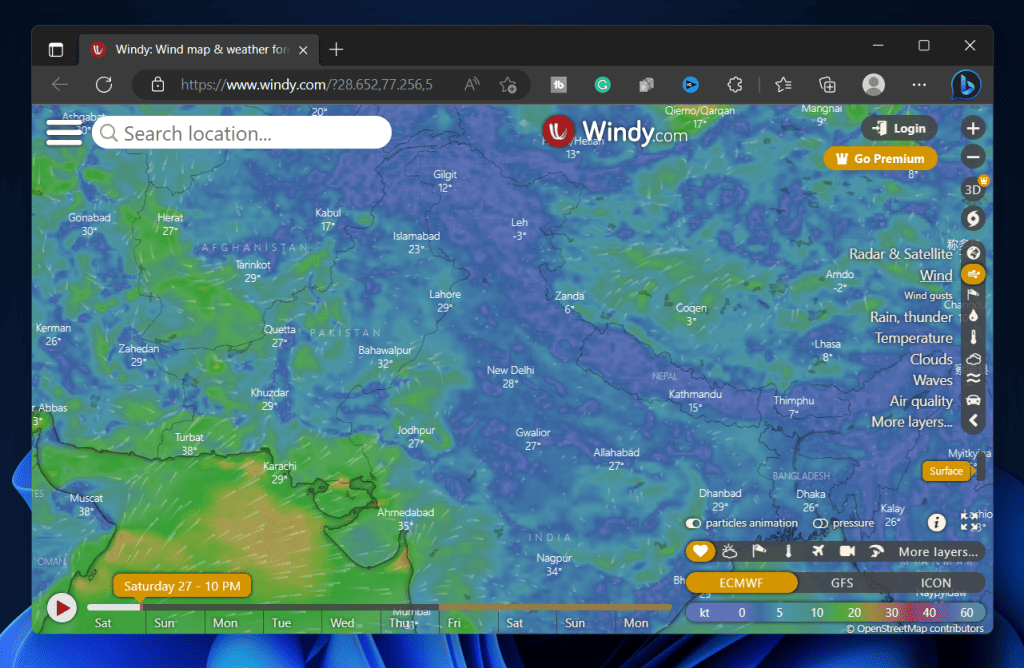
Task: Select the airplane flight icon
Action: (819, 551)
